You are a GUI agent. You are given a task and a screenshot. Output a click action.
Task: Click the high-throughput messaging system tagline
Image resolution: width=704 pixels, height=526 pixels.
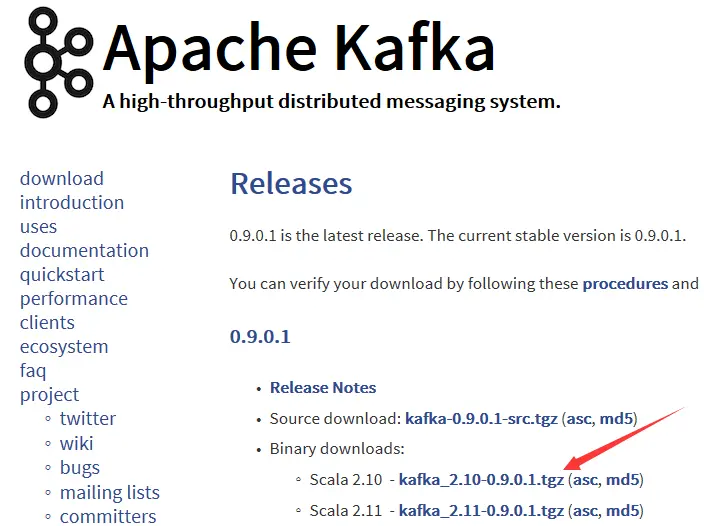pos(331,101)
